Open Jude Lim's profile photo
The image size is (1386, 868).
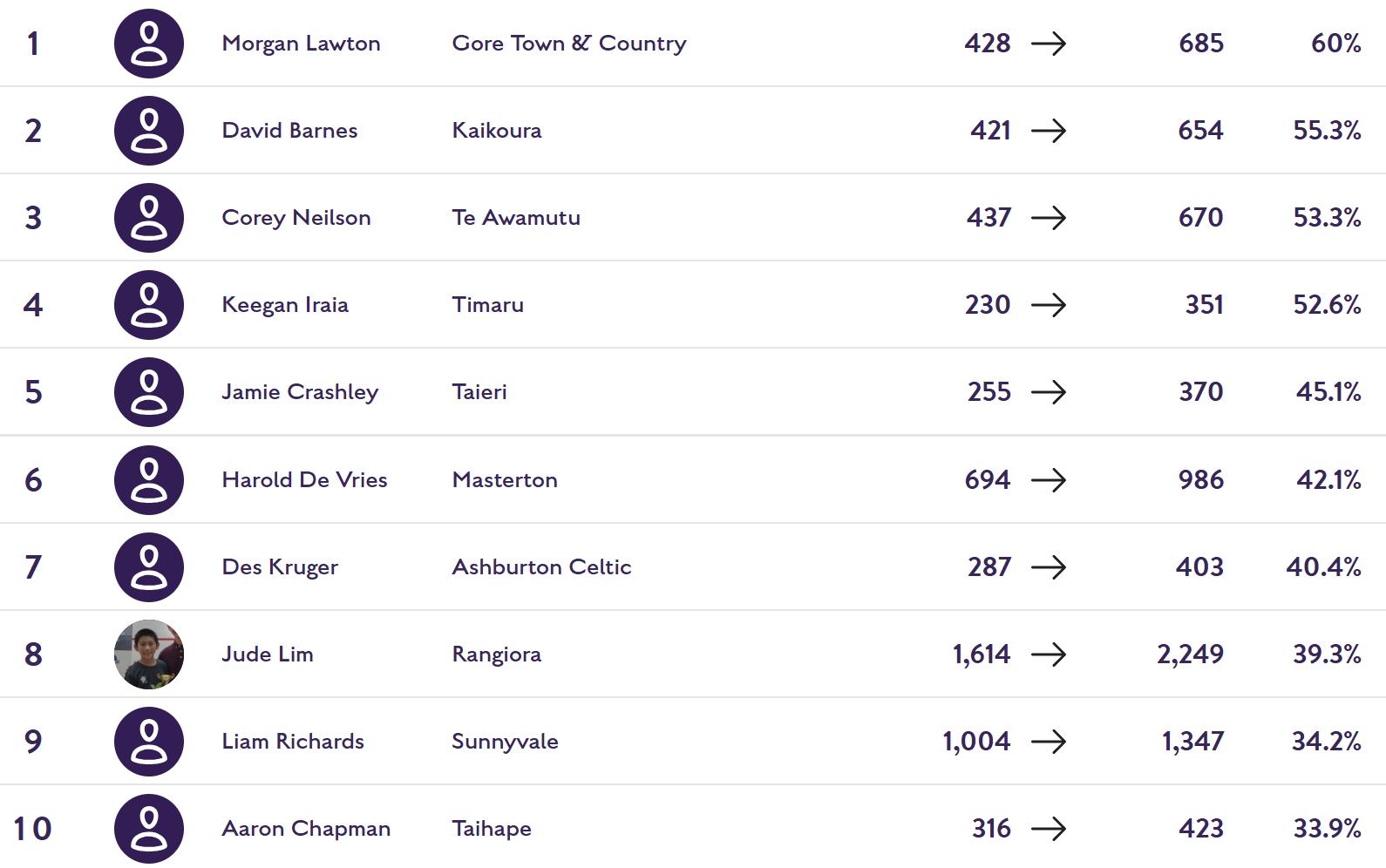pos(149,654)
